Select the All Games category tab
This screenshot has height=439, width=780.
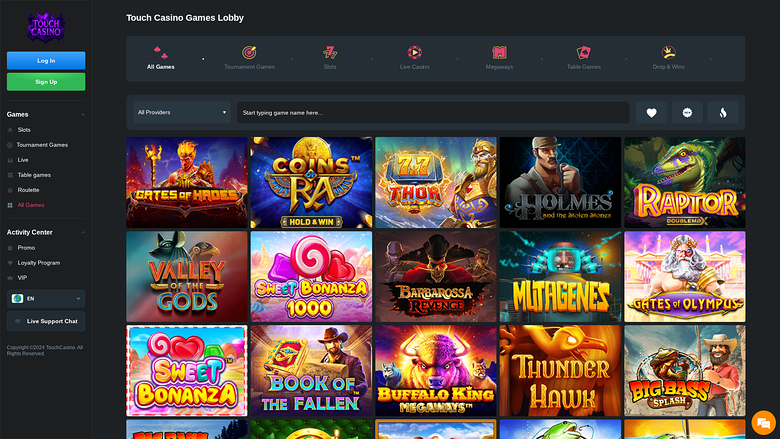161,58
